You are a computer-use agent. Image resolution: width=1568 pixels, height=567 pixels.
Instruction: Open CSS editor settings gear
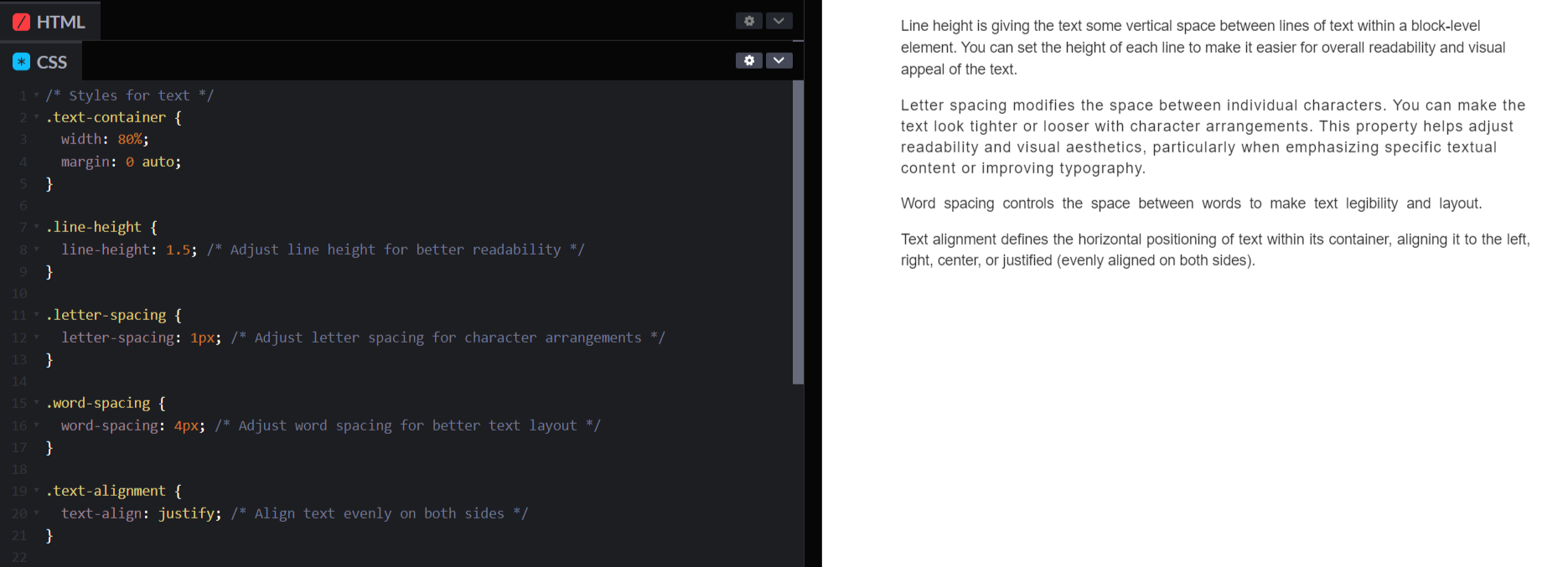(749, 60)
